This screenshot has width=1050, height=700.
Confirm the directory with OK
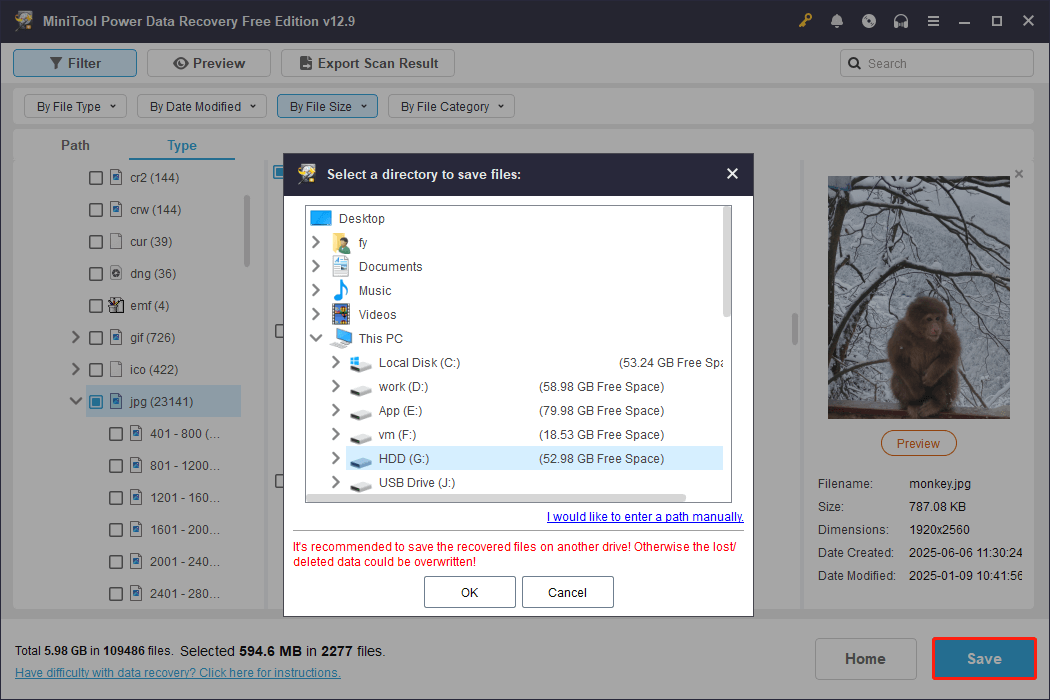(469, 592)
